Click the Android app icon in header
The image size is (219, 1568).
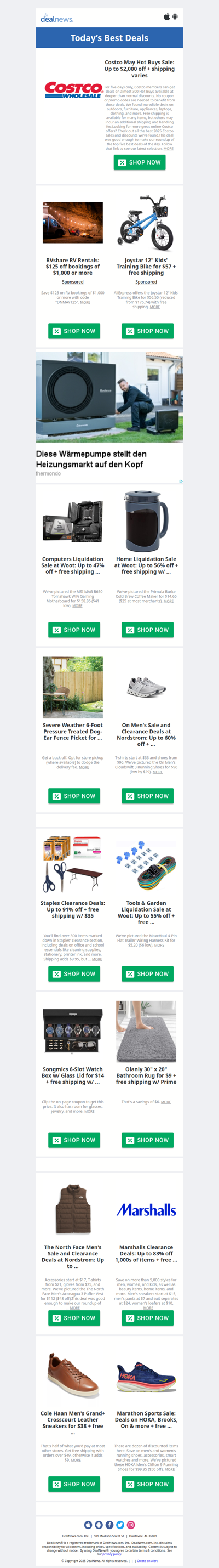click(175, 16)
